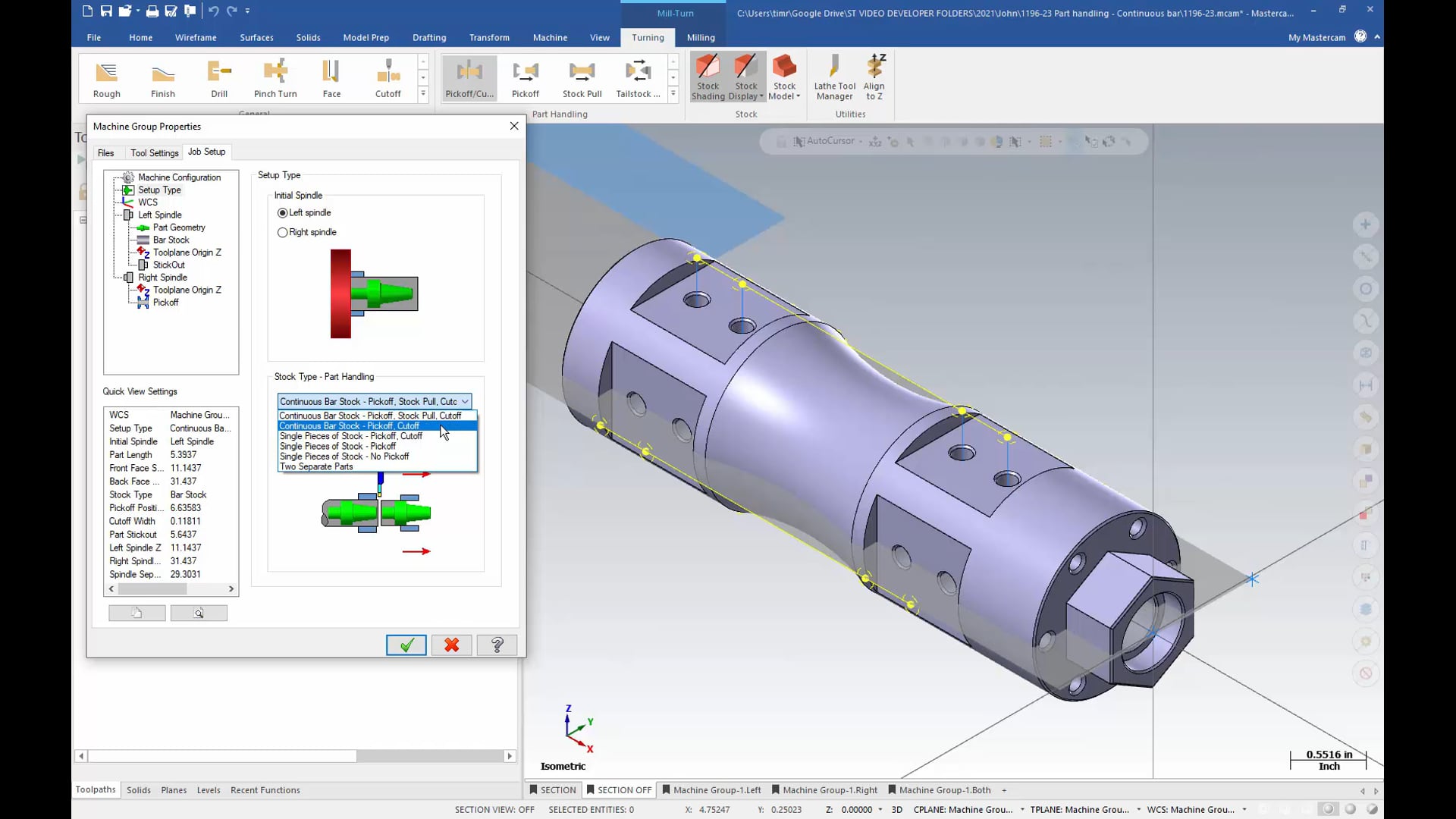The height and width of the screenshot is (819, 1456).
Task: Click the red X cancel button
Action: tap(452, 645)
